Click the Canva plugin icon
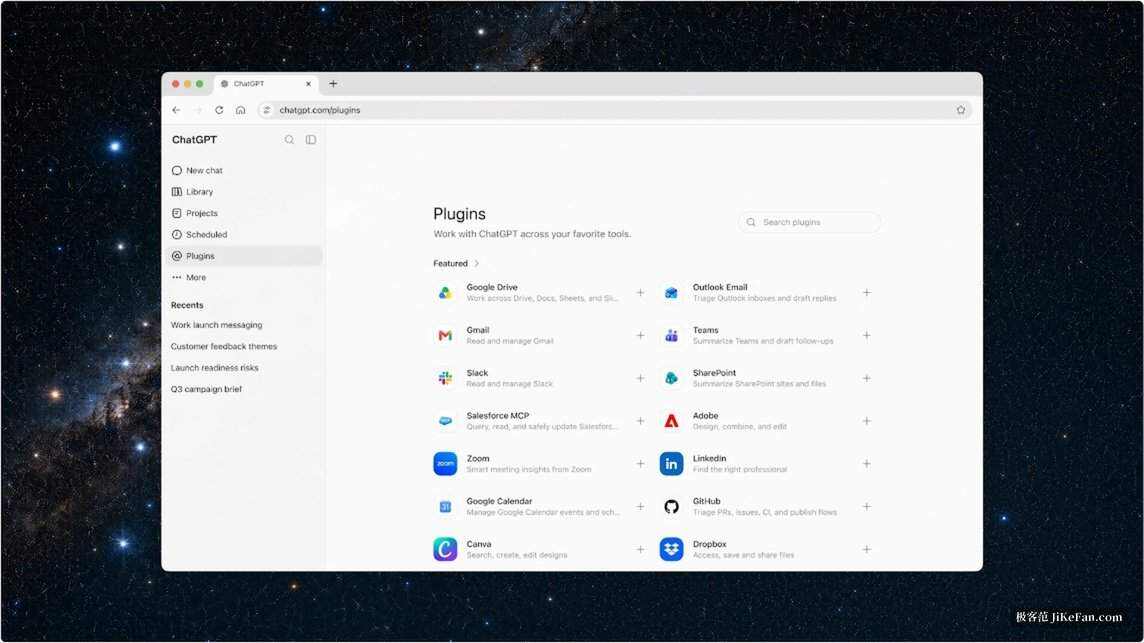Screen dimensions: 1144x643 (445, 549)
